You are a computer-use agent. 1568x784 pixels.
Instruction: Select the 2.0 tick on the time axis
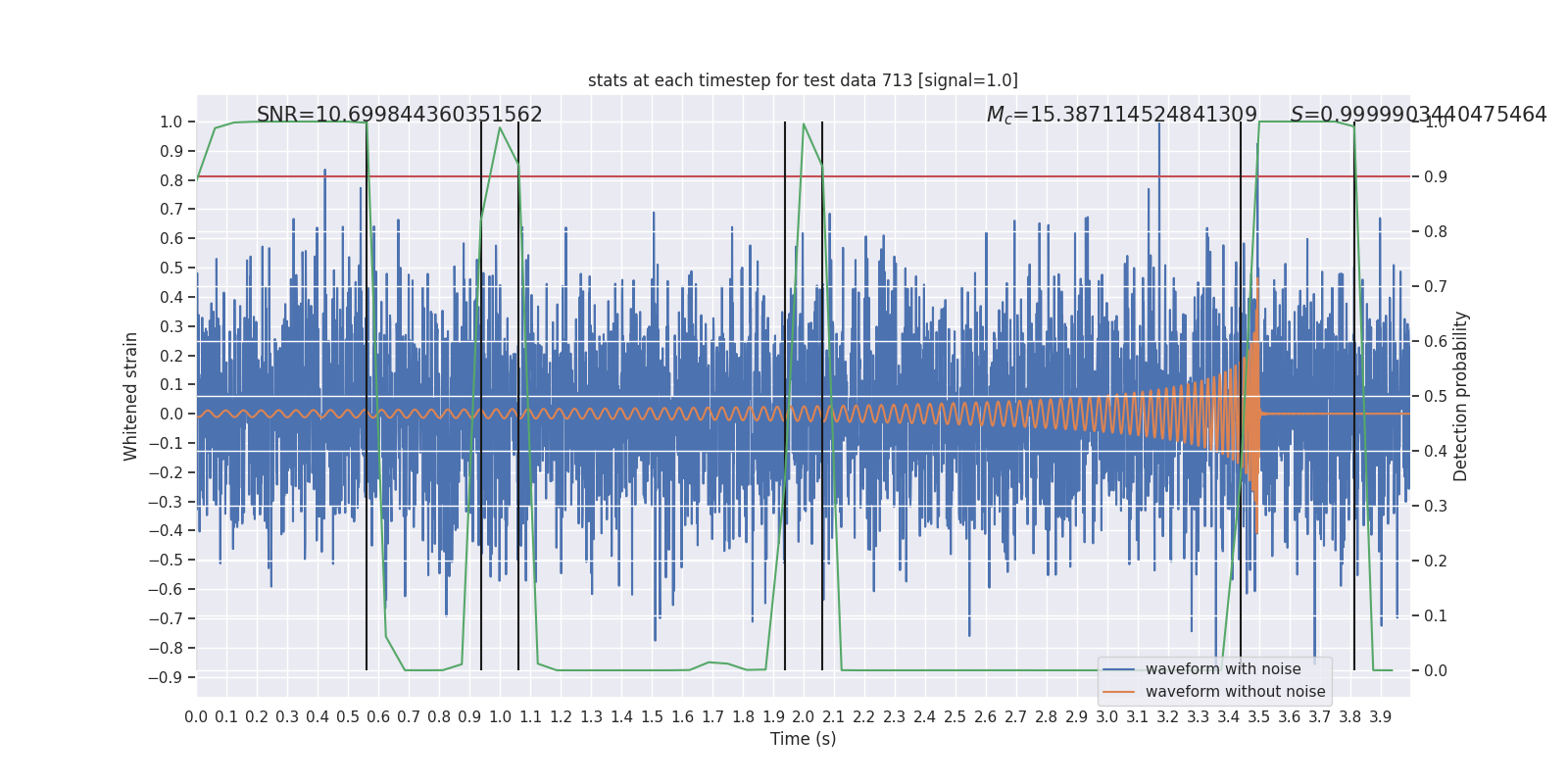[804, 717]
